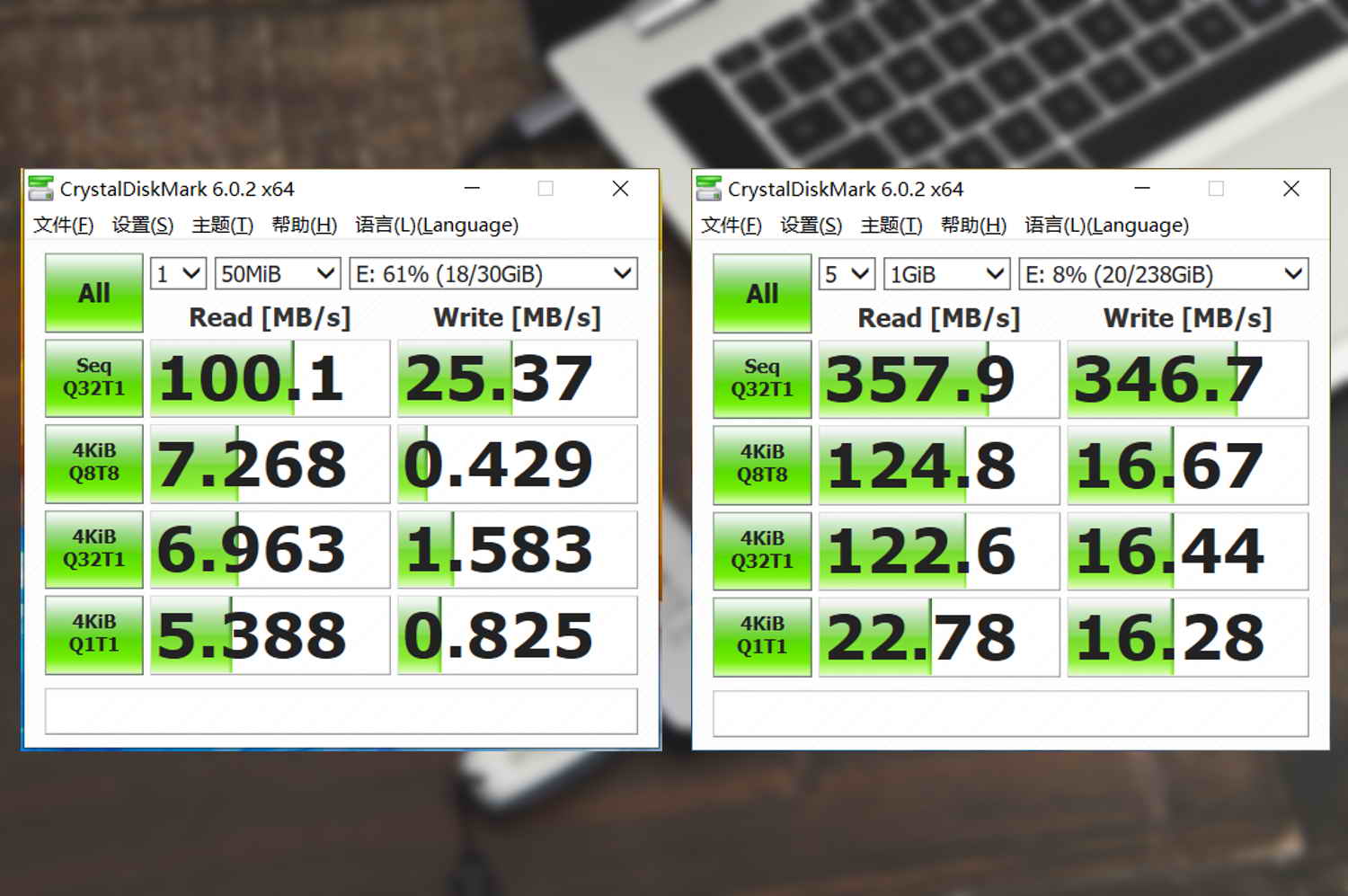1348x896 pixels.
Task: Open test count dropdown showing 5
Action: [x=847, y=274]
